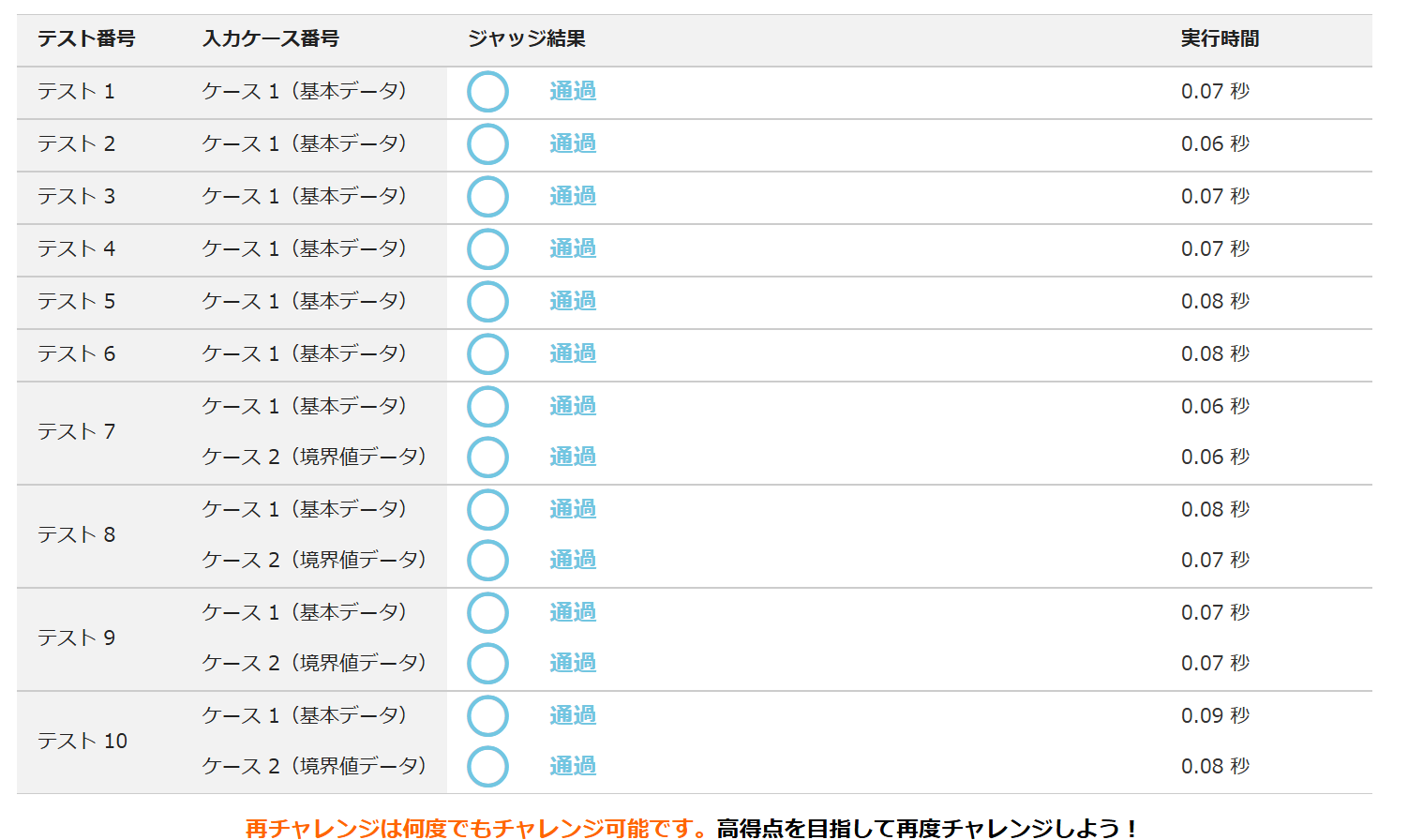Image resolution: width=1408 pixels, height=840 pixels.
Task: Click the 入力ケース番号 column header
Action: 271,38
